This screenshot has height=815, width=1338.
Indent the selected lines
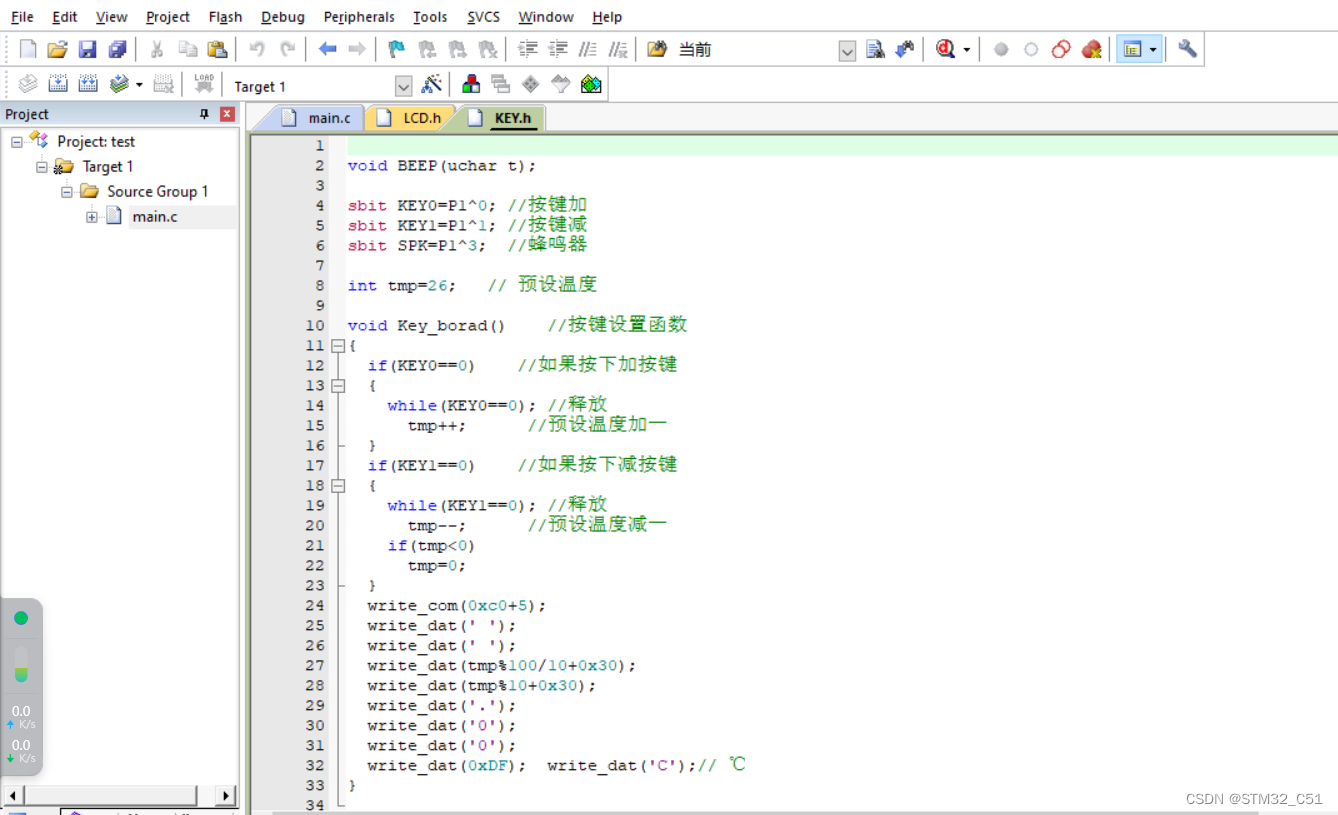[x=528, y=49]
